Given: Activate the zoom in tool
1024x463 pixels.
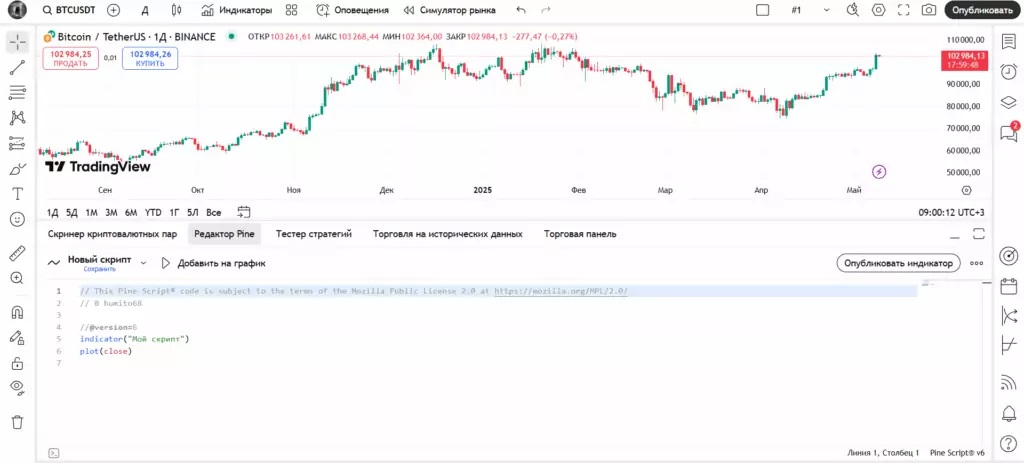Looking at the screenshot, I should [18, 278].
